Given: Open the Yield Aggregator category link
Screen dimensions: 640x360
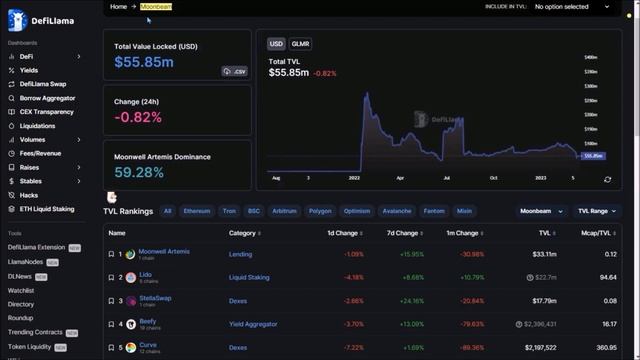Looking at the screenshot, I should point(253,324).
